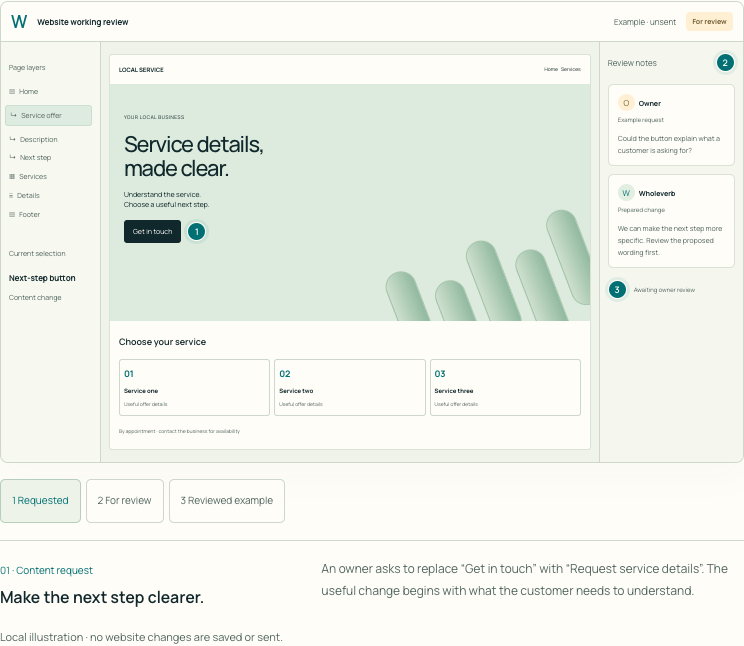
Task: Click the 'Choose your service' heading
Action: [162, 342]
